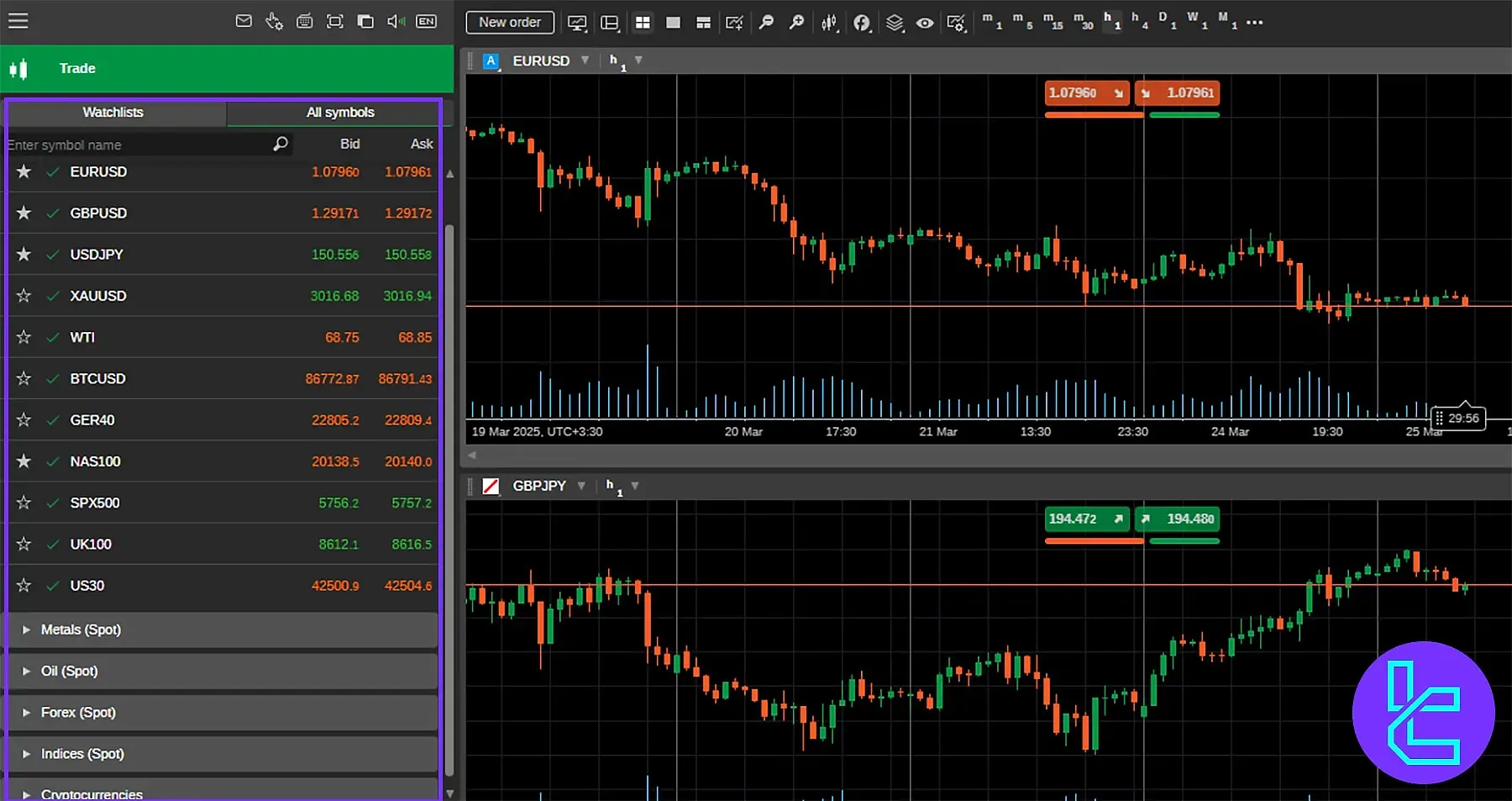Screen dimensions: 1512x801
Task: Click the detach windows icon
Action: click(x=365, y=22)
